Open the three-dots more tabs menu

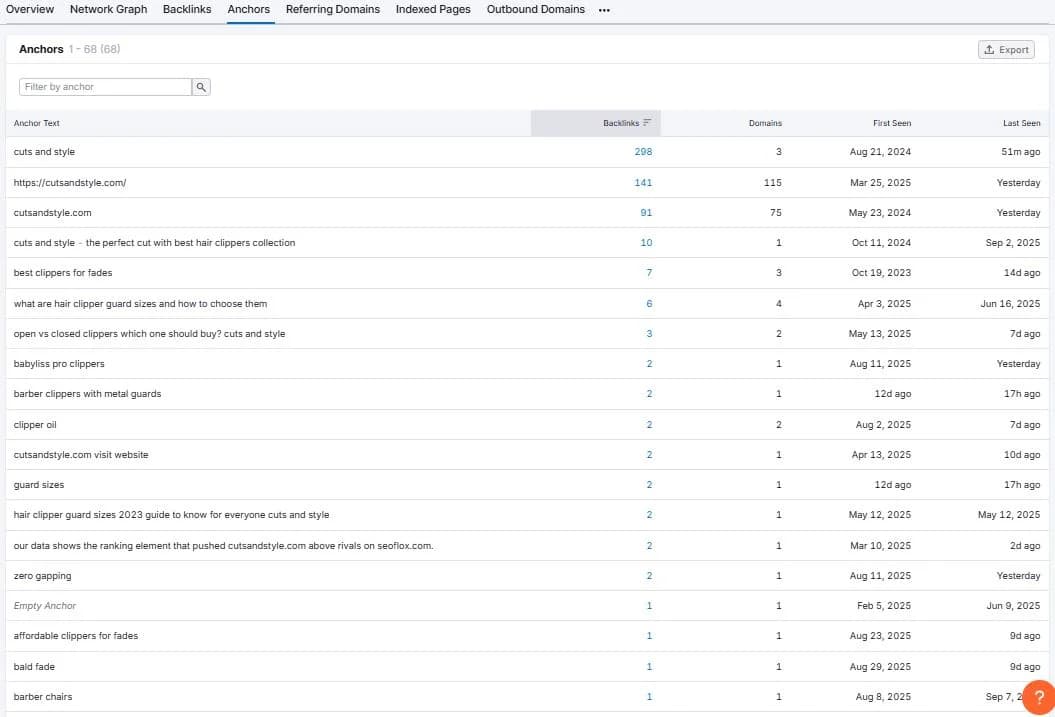(x=604, y=10)
